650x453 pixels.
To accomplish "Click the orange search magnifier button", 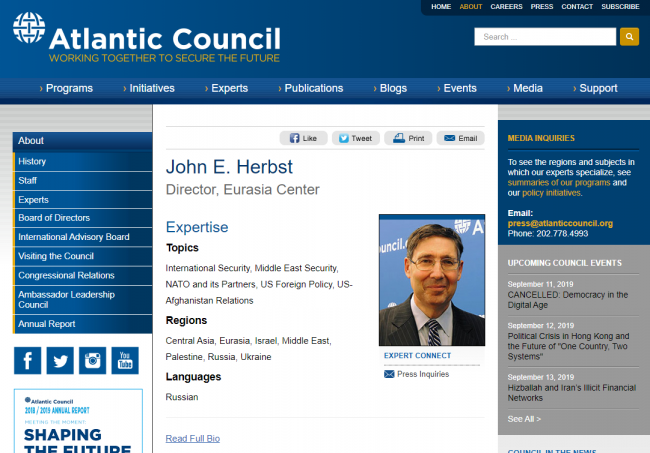I will coord(629,37).
